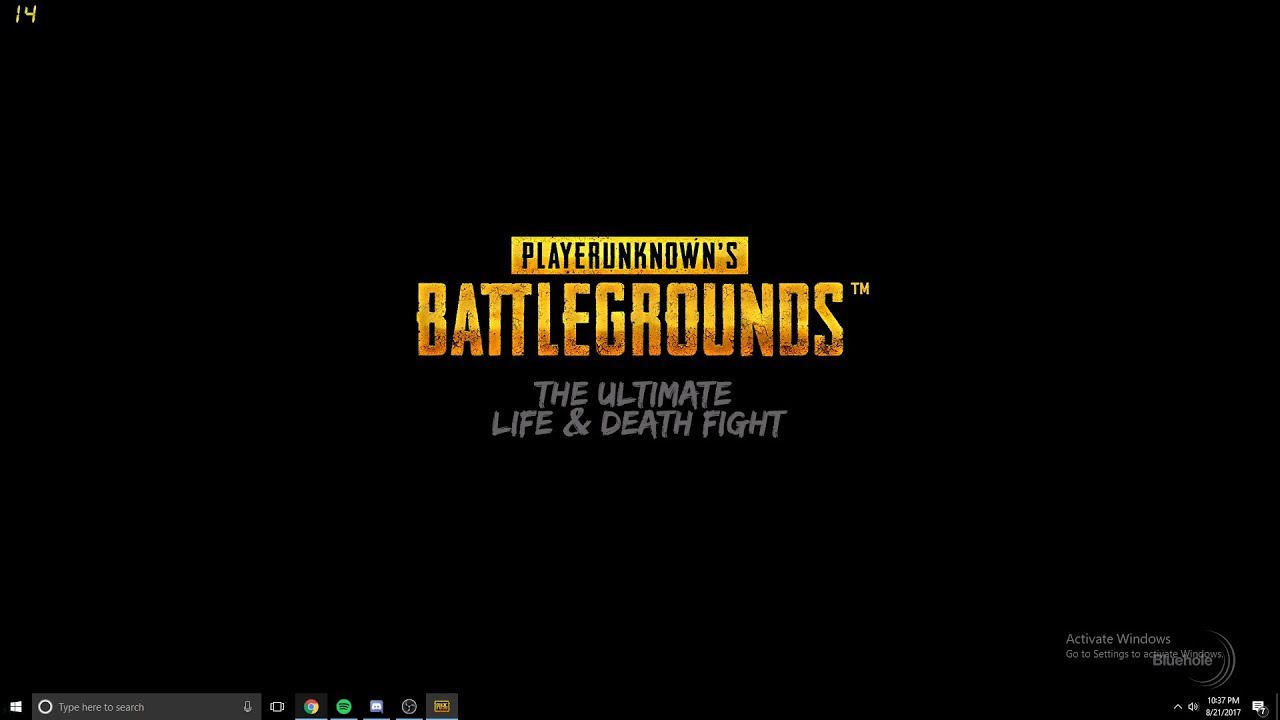Open Spotify from the taskbar

pos(344,706)
